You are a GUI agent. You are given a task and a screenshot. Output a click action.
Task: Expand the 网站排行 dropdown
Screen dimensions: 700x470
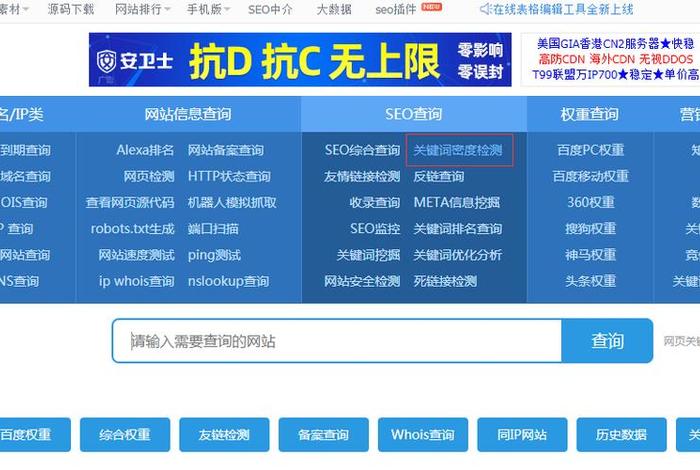(142, 9)
